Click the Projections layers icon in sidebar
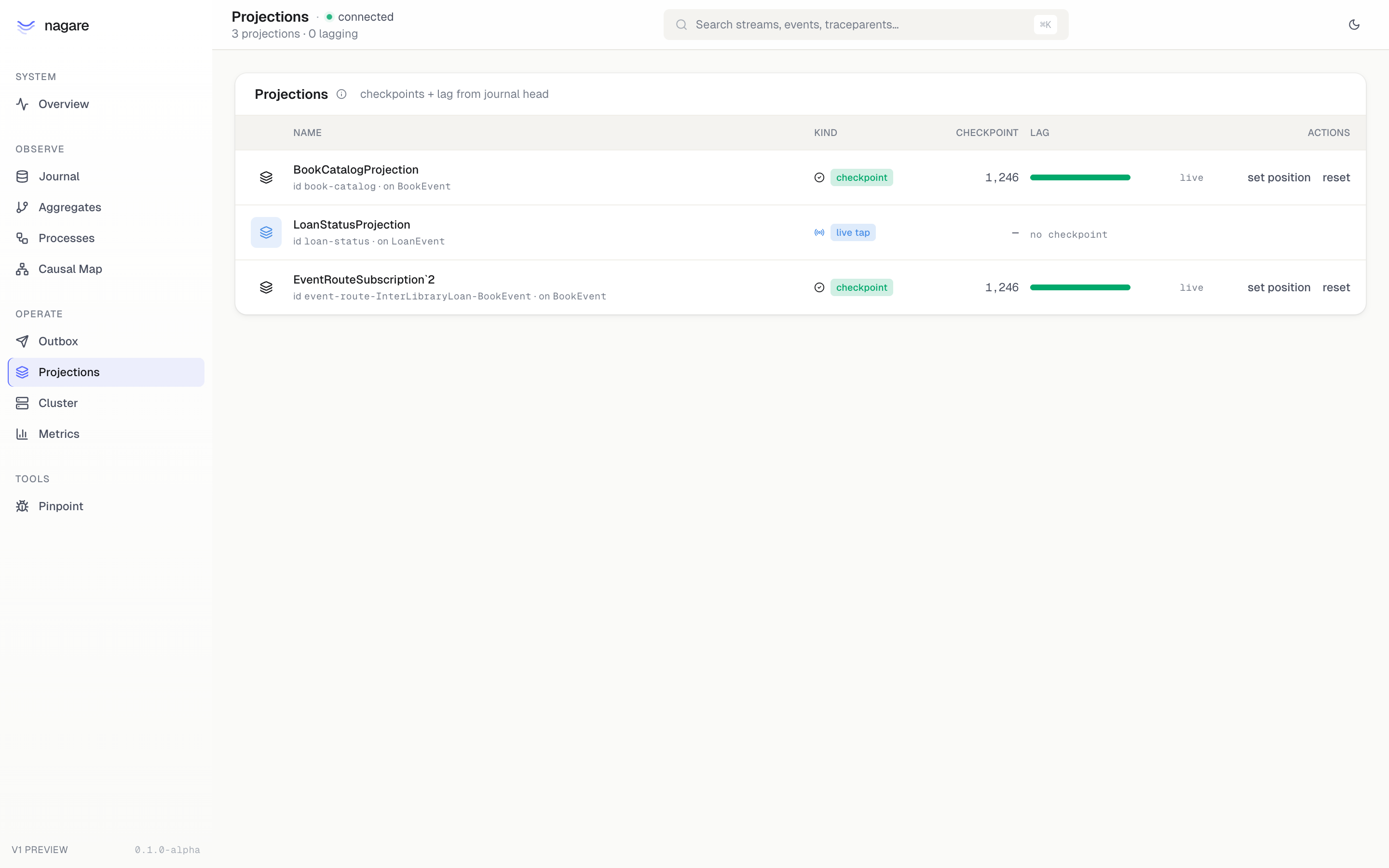1389x868 pixels. [22, 373]
